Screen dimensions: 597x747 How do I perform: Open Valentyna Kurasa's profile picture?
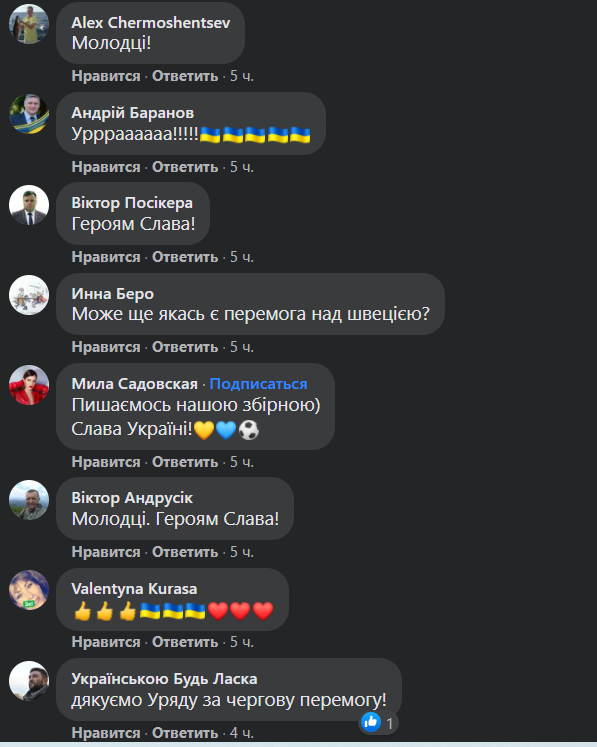[29, 590]
